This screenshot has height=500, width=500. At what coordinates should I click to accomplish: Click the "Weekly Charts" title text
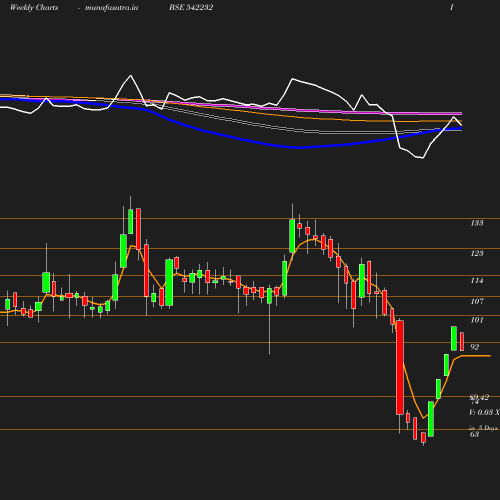34,7
